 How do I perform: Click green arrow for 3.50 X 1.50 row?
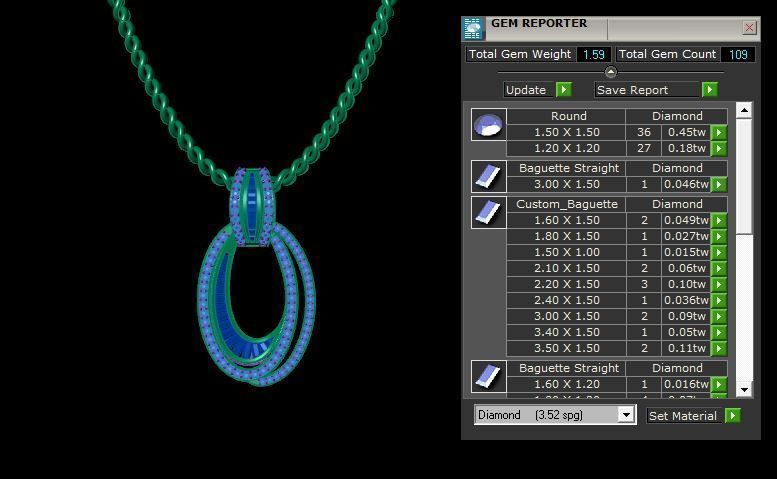719,348
